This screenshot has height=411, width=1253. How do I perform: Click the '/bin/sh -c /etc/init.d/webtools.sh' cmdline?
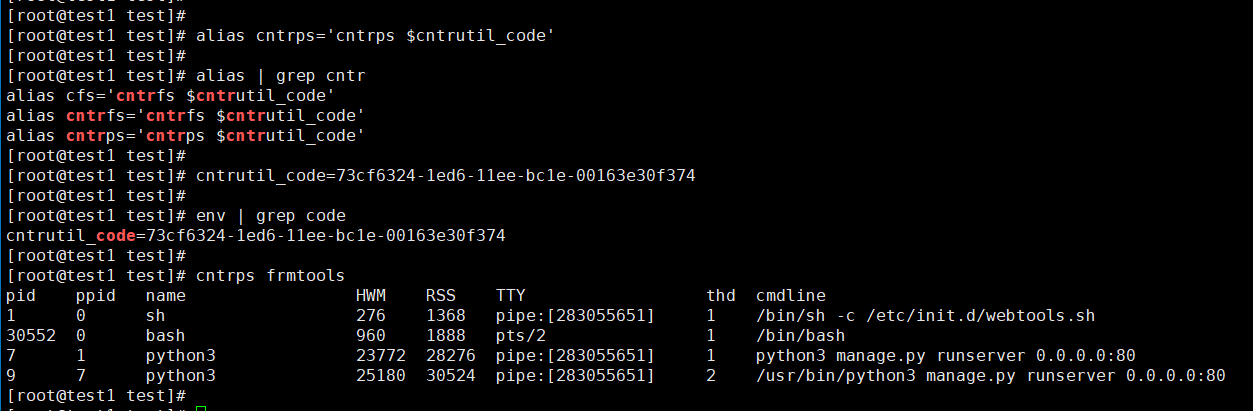pyautogui.click(x=925, y=315)
